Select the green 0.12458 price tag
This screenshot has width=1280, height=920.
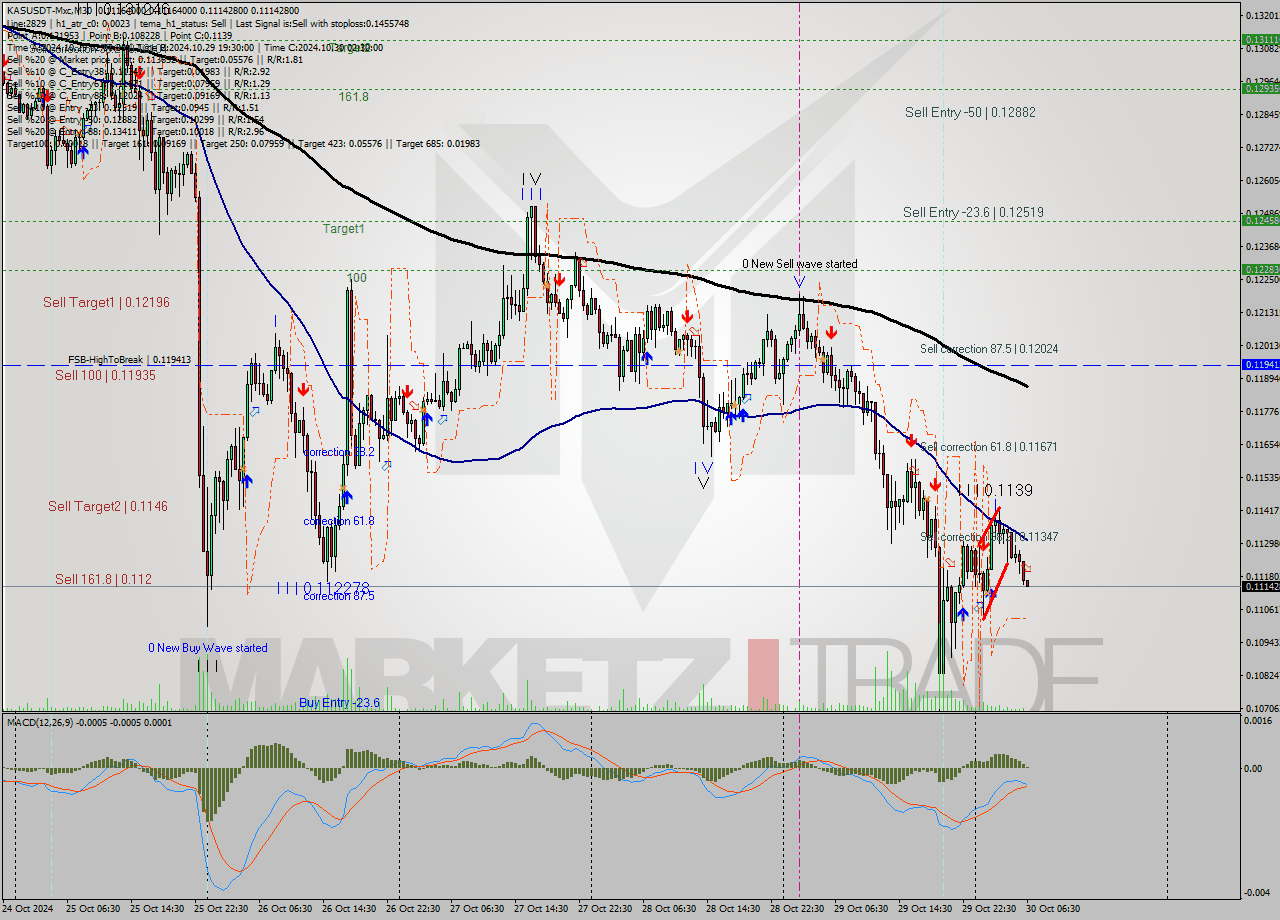[1260, 220]
